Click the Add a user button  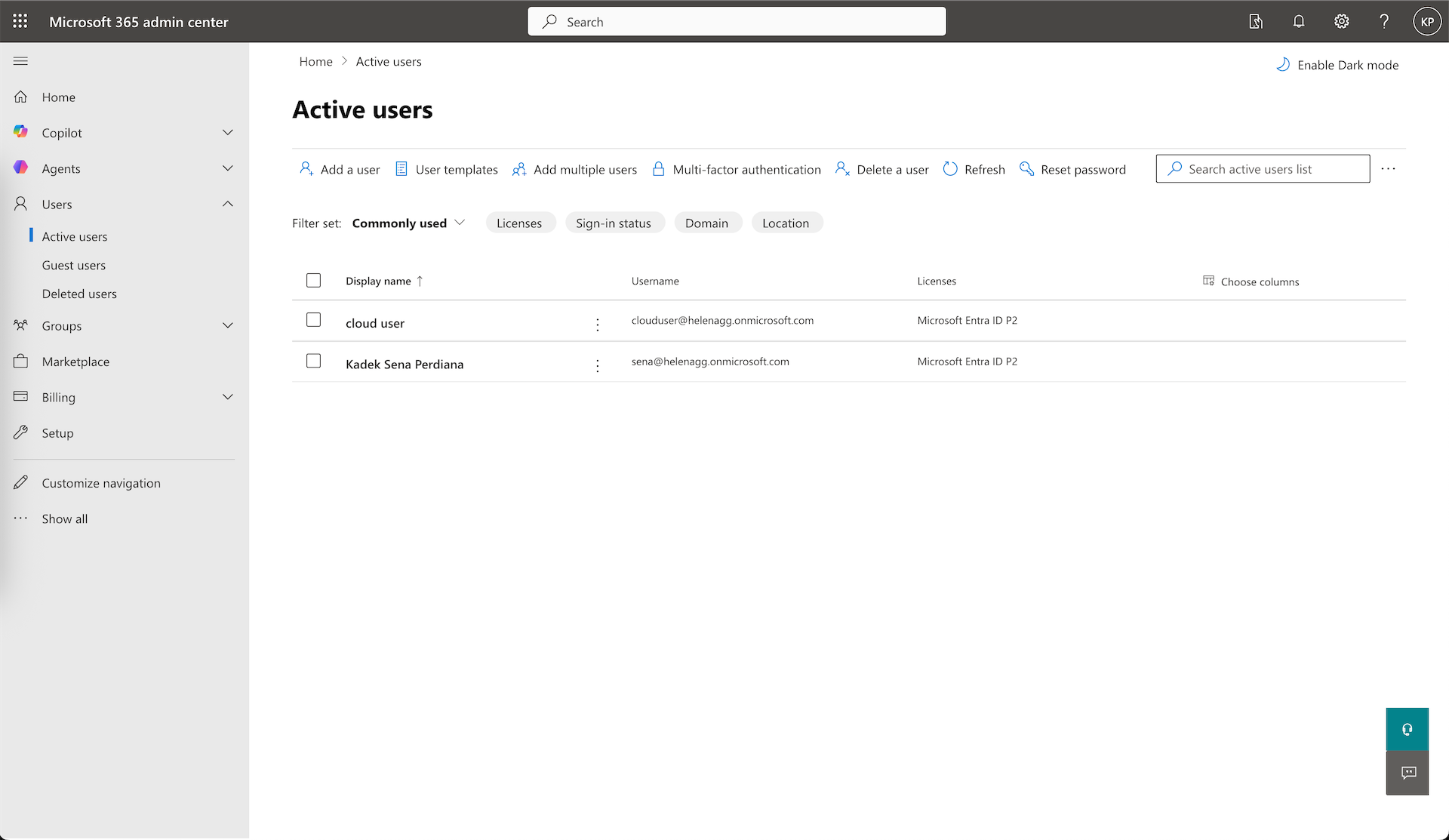tap(340, 170)
